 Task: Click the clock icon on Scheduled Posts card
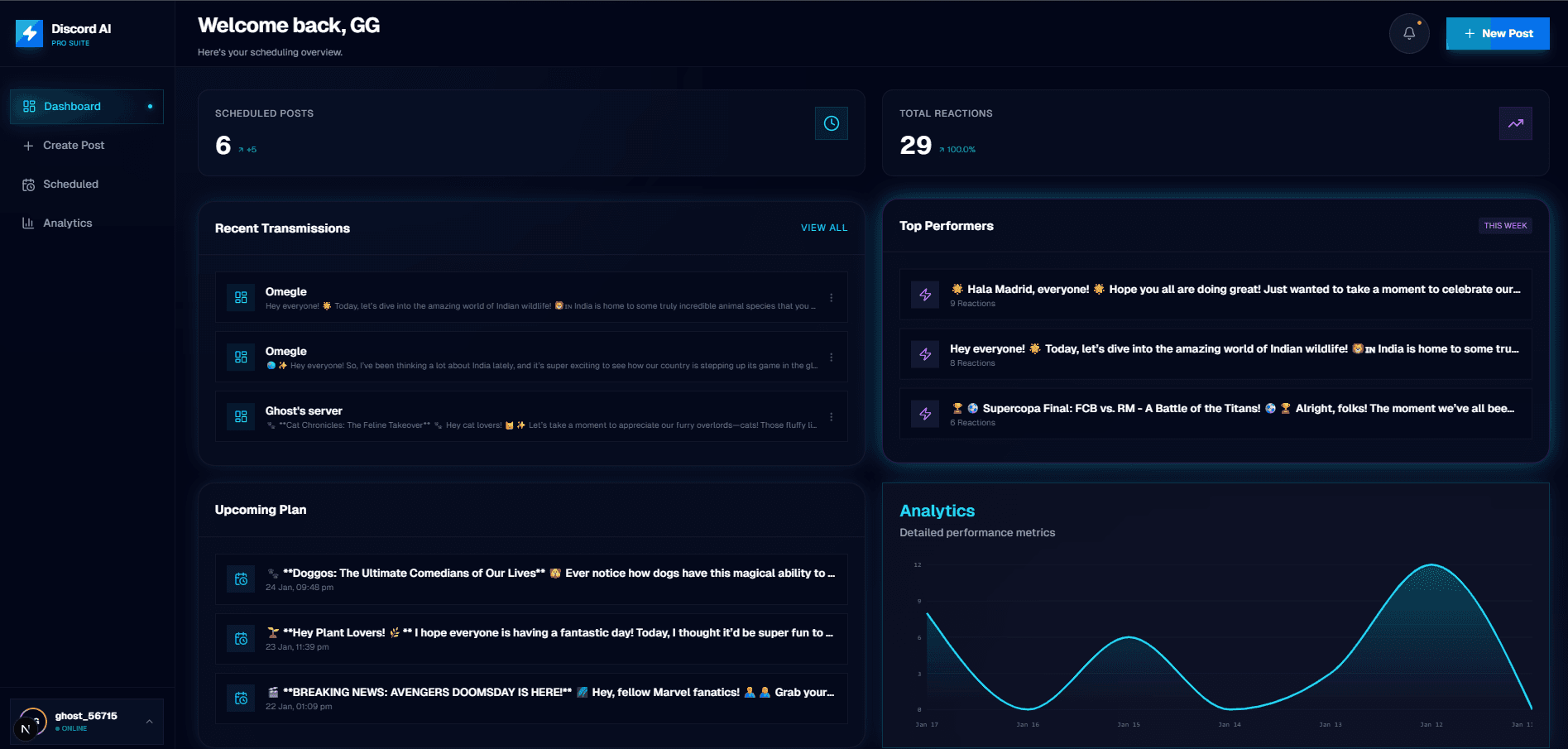(x=831, y=122)
